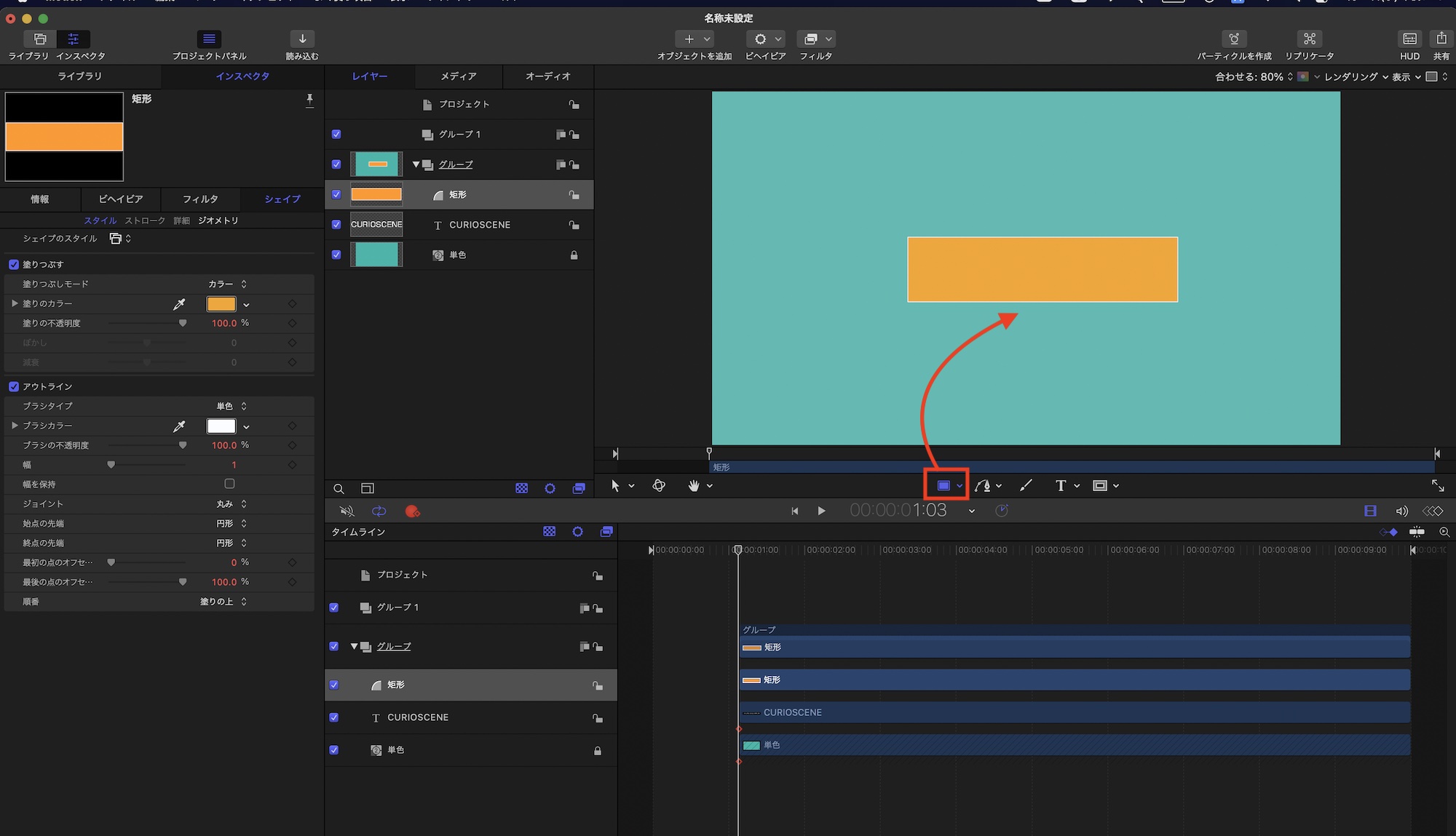
Task: Open the Behaviors tab in the Inspector
Action: point(121,199)
